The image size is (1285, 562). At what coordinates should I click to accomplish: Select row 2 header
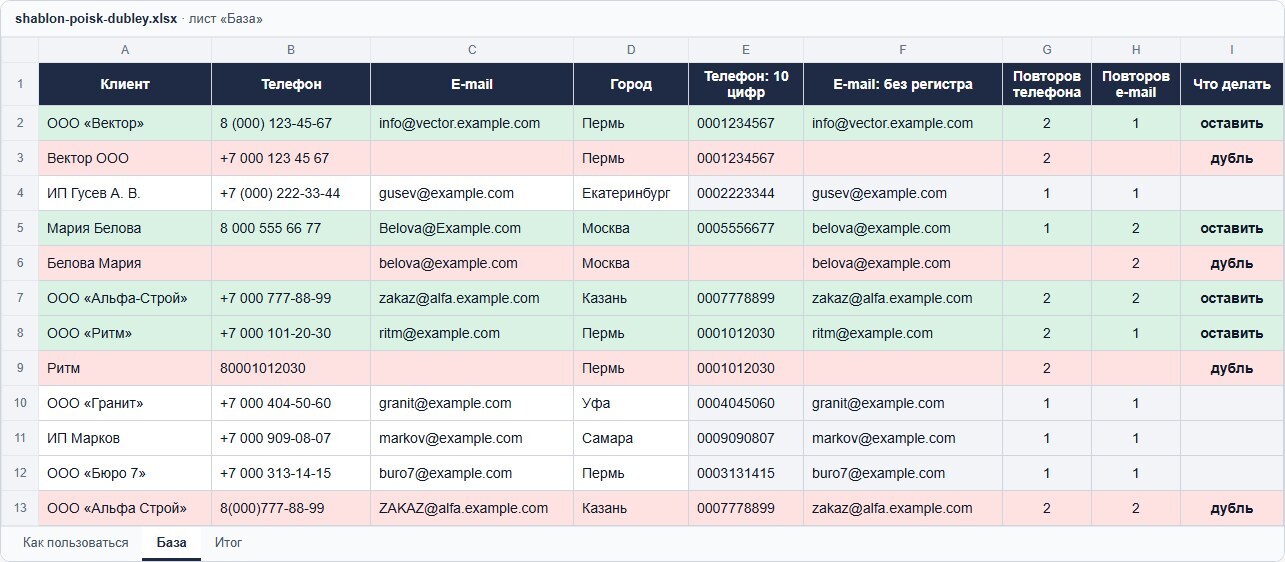click(20, 123)
